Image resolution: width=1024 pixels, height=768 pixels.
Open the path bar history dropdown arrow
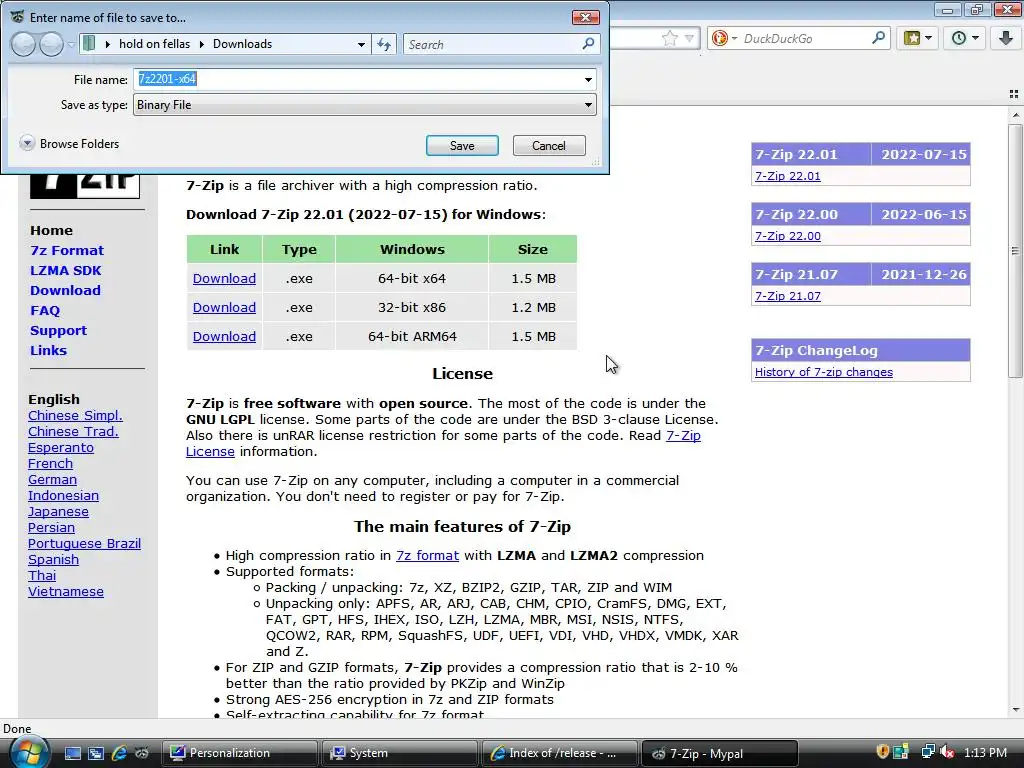pyautogui.click(x=361, y=44)
